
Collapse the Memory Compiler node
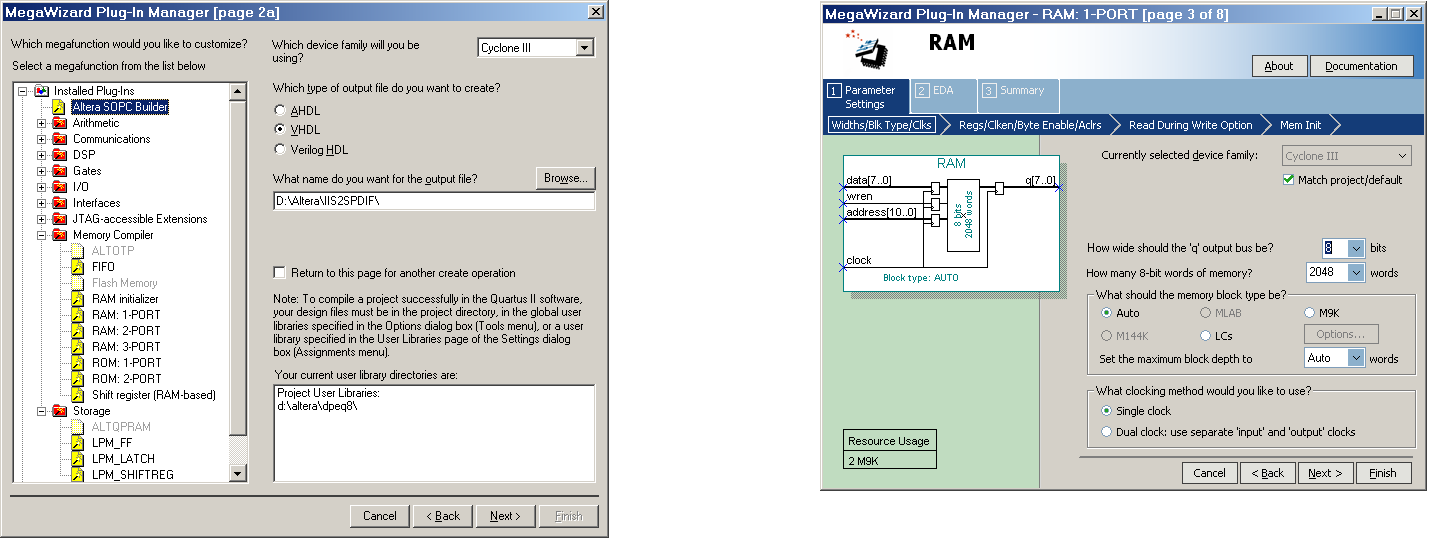coord(42,235)
